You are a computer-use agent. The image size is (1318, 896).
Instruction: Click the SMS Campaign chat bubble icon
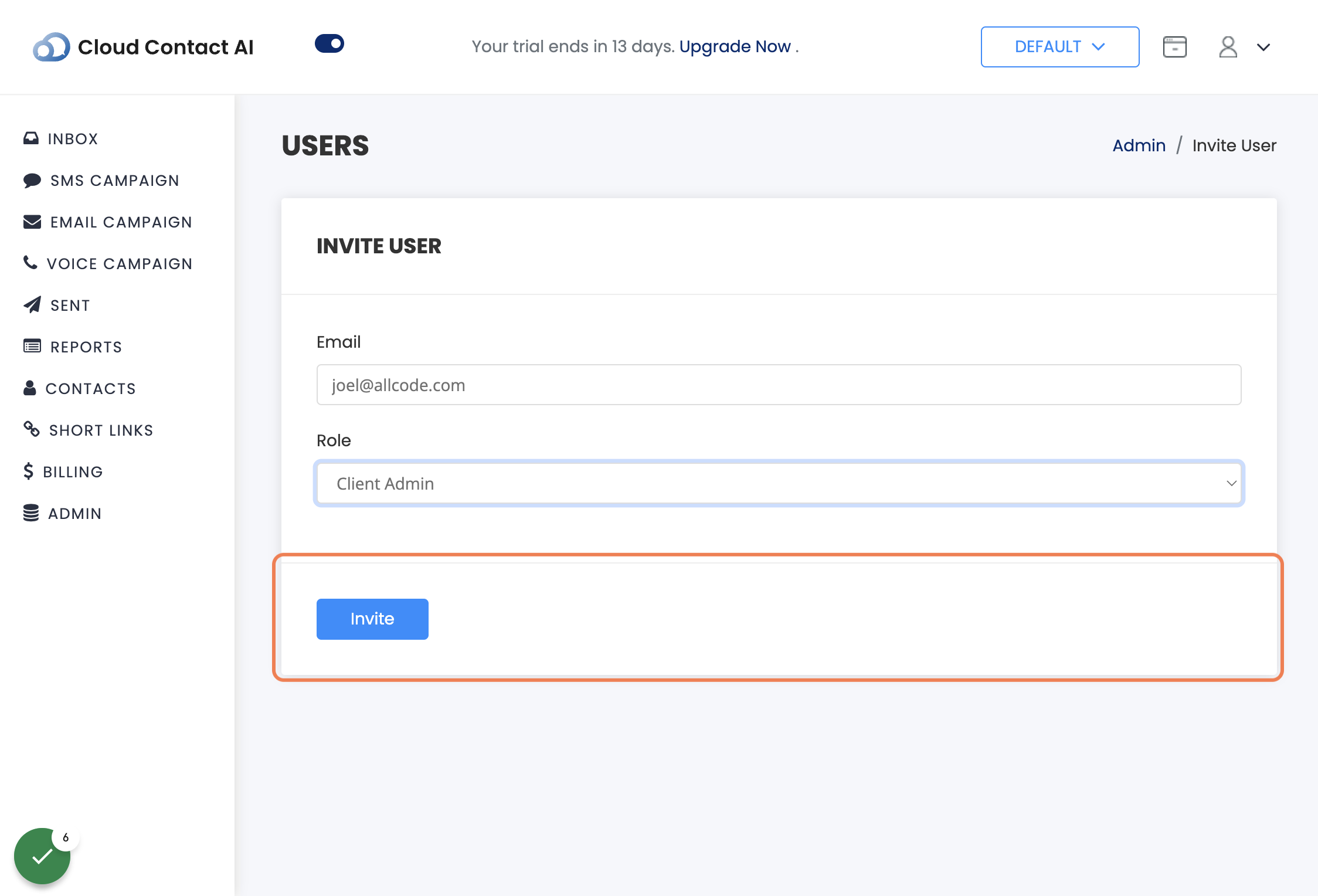click(32, 180)
